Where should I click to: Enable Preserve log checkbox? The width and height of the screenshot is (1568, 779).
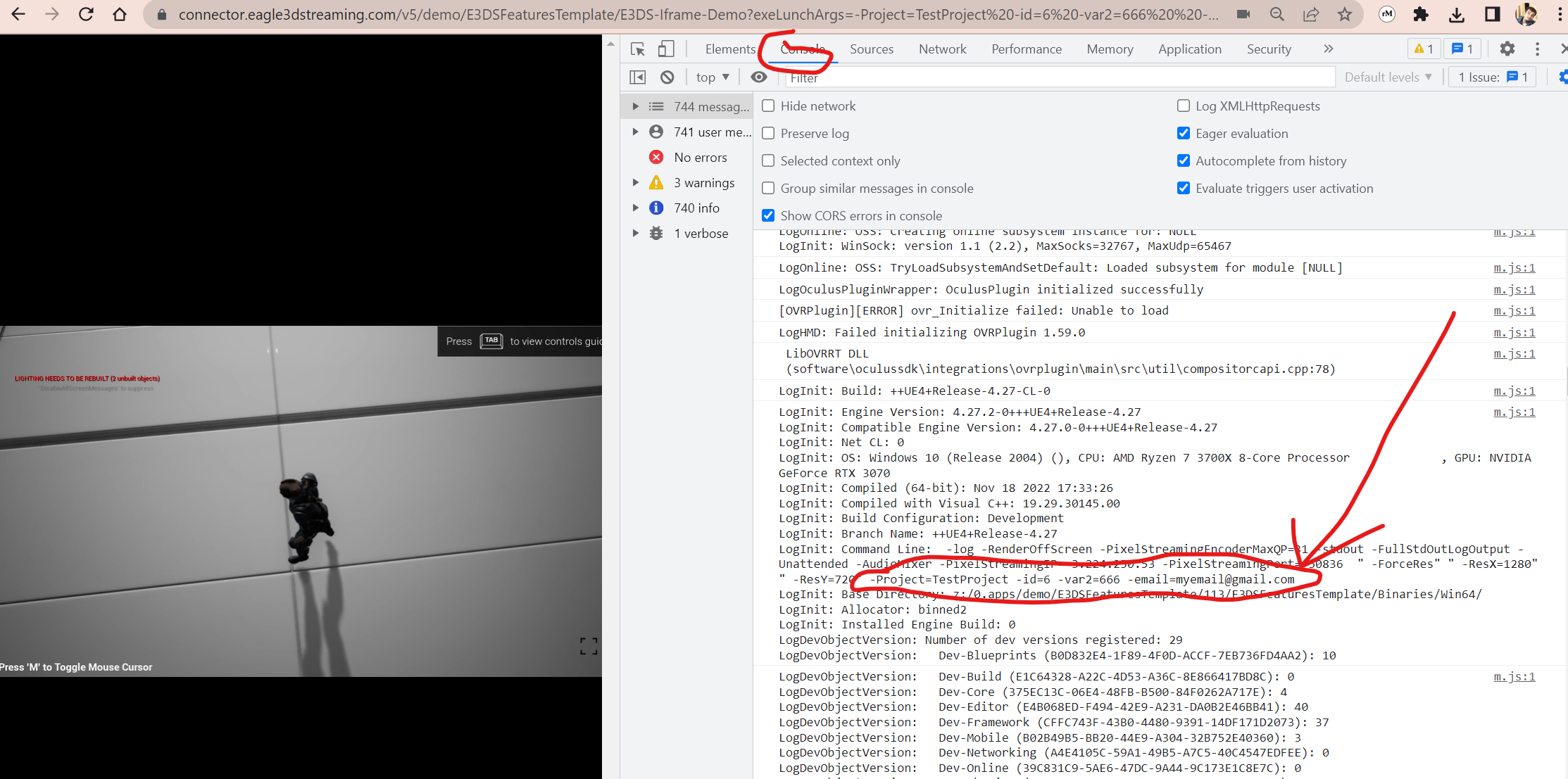tap(768, 133)
